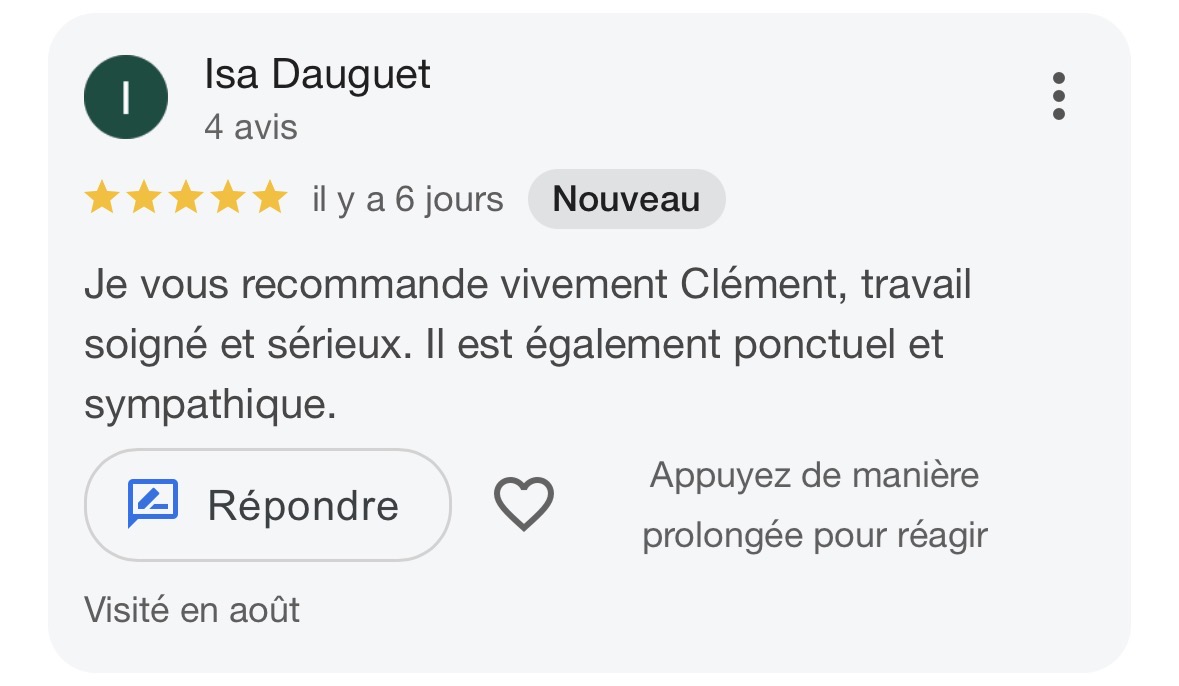This screenshot has width=1179, height=686.
Task: Select the first yellow star
Action: tap(102, 199)
